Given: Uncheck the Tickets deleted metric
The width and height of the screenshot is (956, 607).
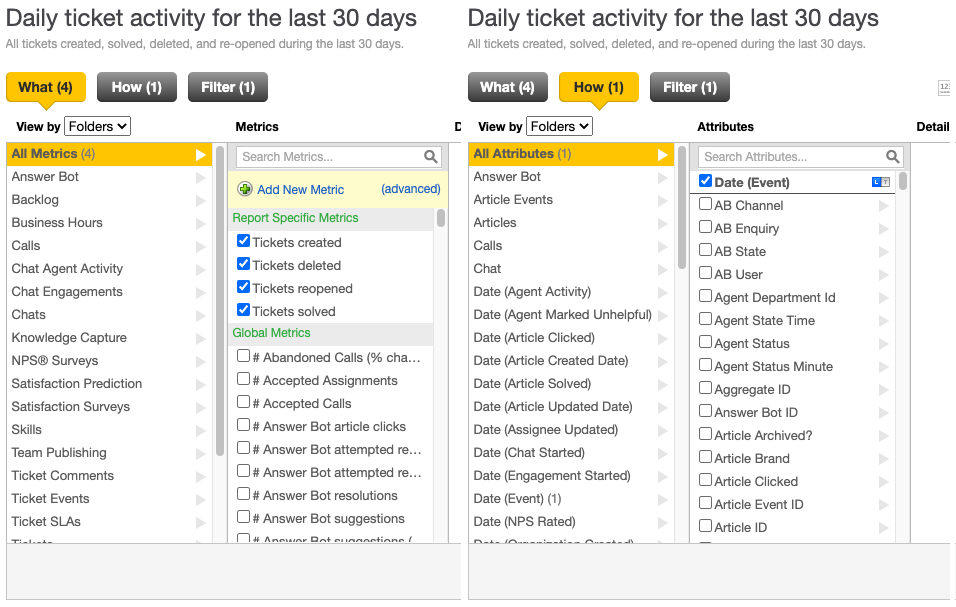Looking at the screenshot, I should (243, 264).
